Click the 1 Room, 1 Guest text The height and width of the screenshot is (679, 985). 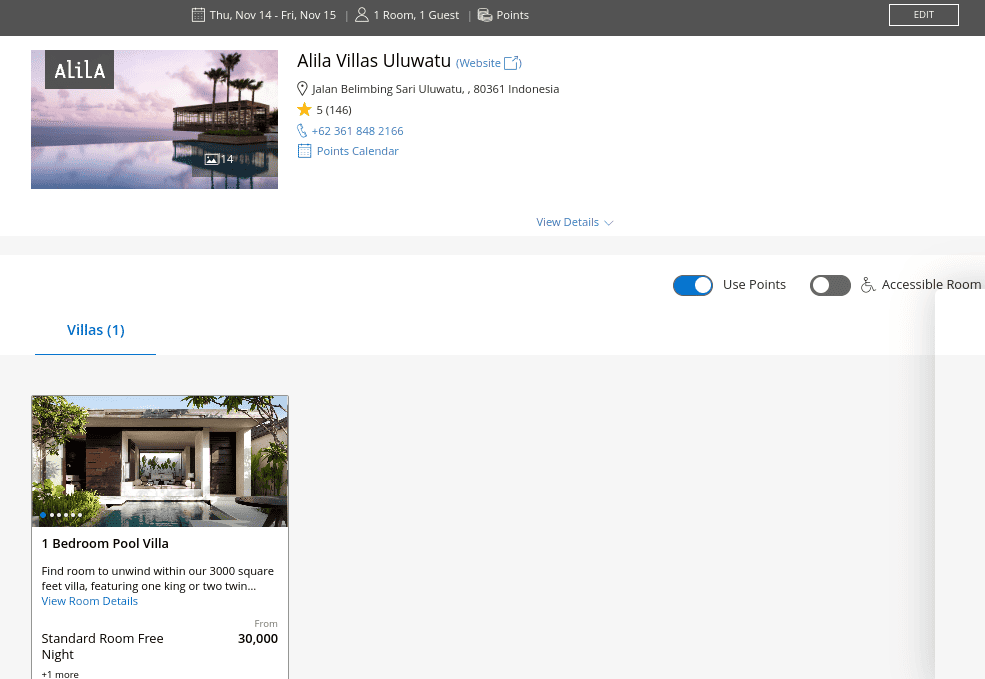(x=416, y=15)
